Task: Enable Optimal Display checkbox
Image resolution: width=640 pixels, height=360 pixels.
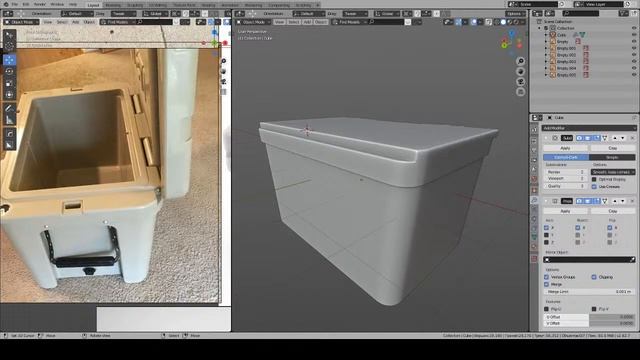Action: point(594,179)
